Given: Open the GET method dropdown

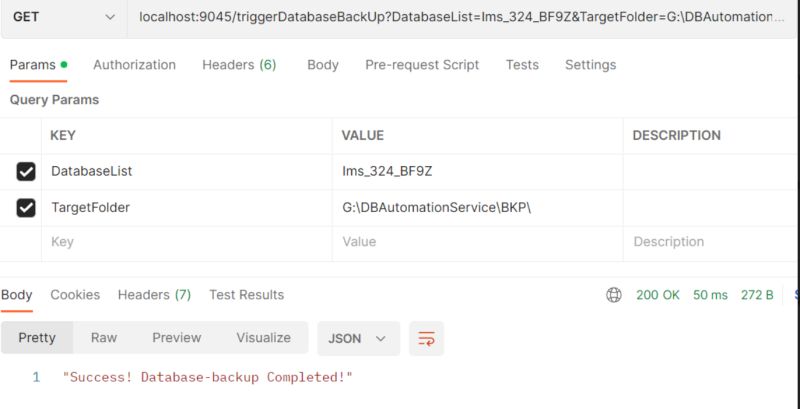Looking at the screenshot, I should point(64,17).
